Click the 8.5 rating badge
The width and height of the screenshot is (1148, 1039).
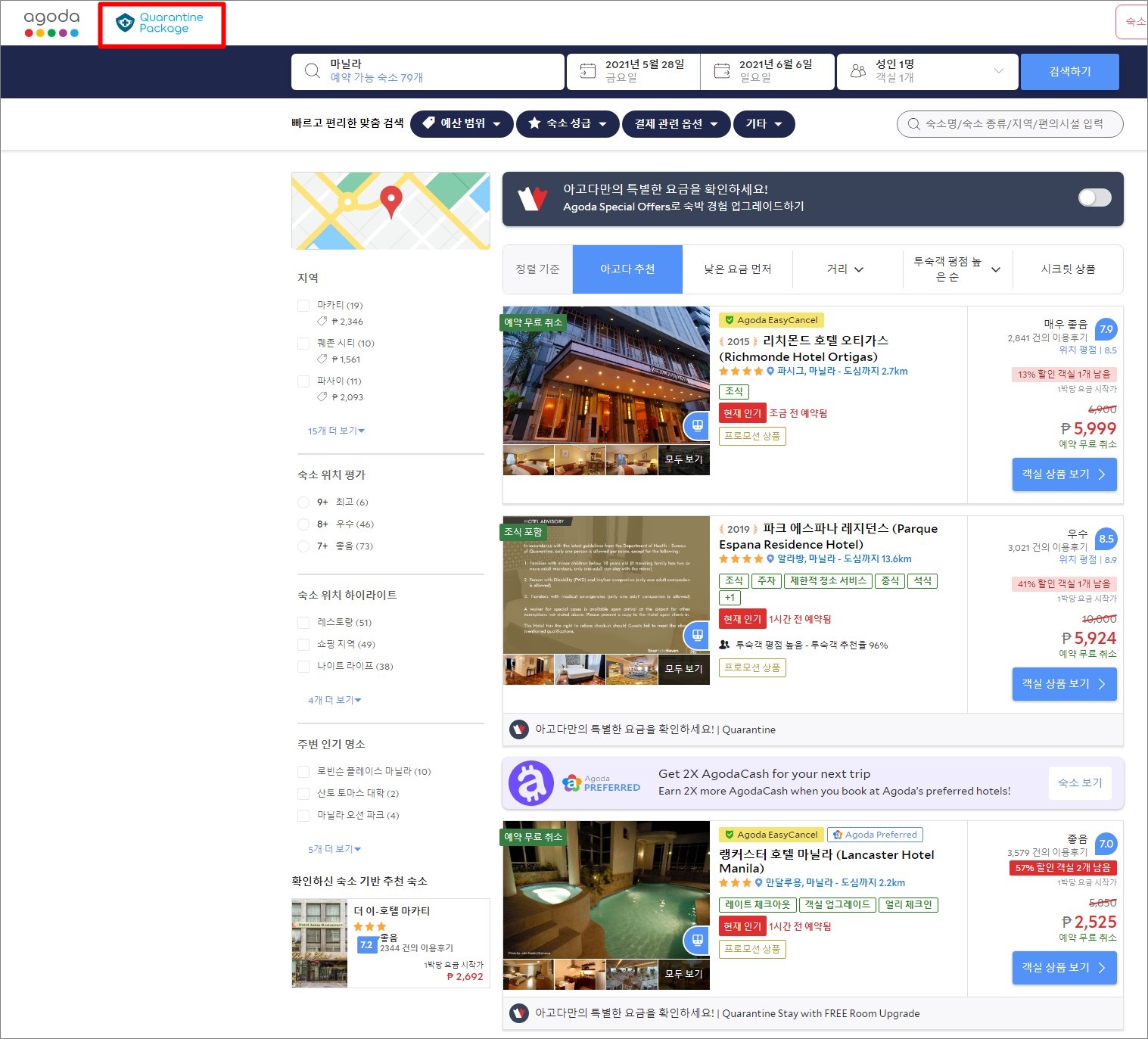1106,539
